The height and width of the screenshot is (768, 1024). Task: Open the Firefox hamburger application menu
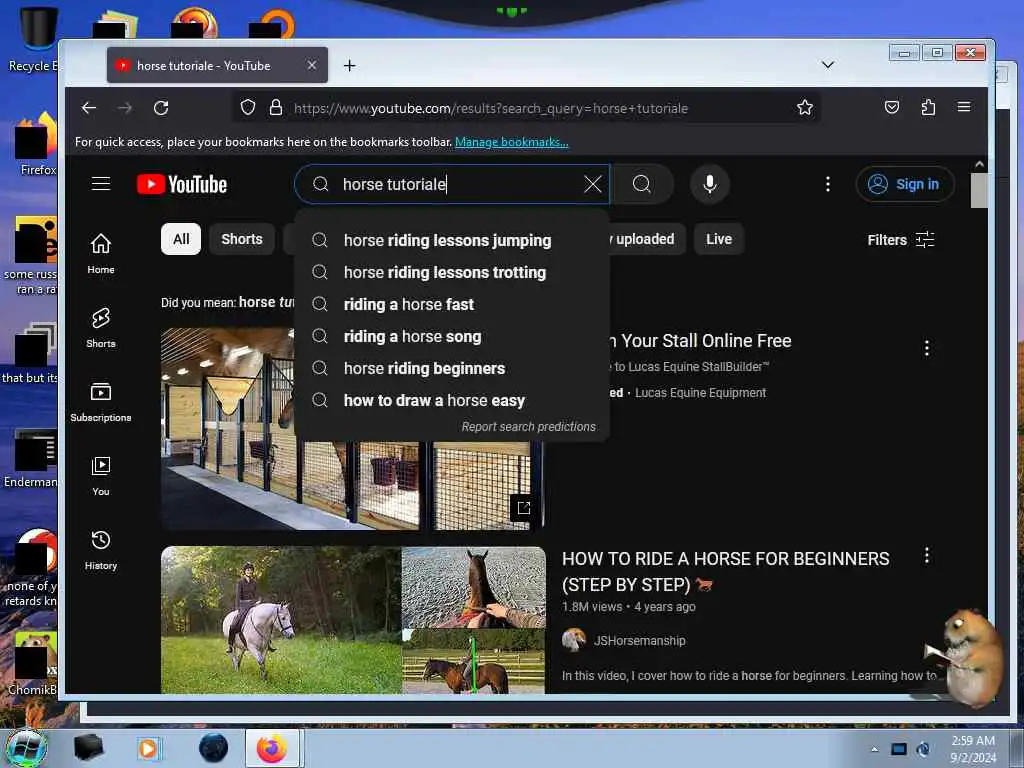pyautogui.click(x=964, y=107)
